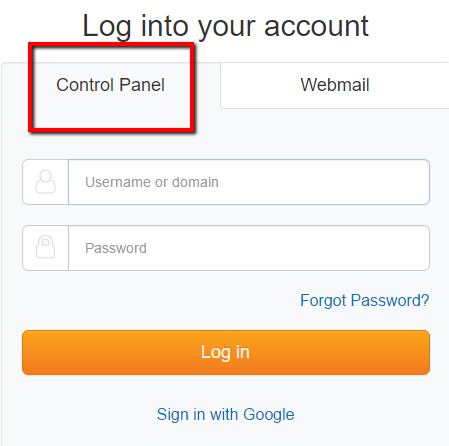The height and width of the screenshot is (446, 449).
Task: Click the user silhouette icon beside username field
Action: tap(45, 182)
